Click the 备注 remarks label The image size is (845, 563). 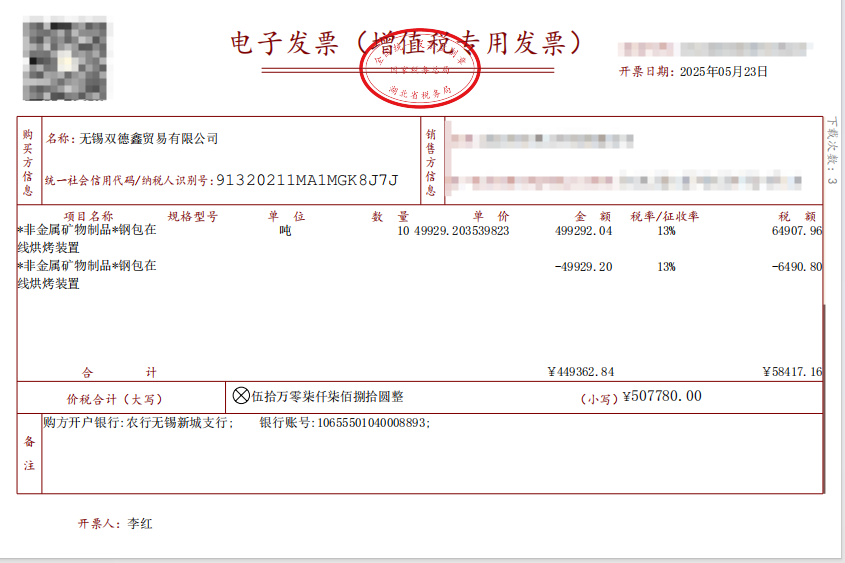coord(29,454)
